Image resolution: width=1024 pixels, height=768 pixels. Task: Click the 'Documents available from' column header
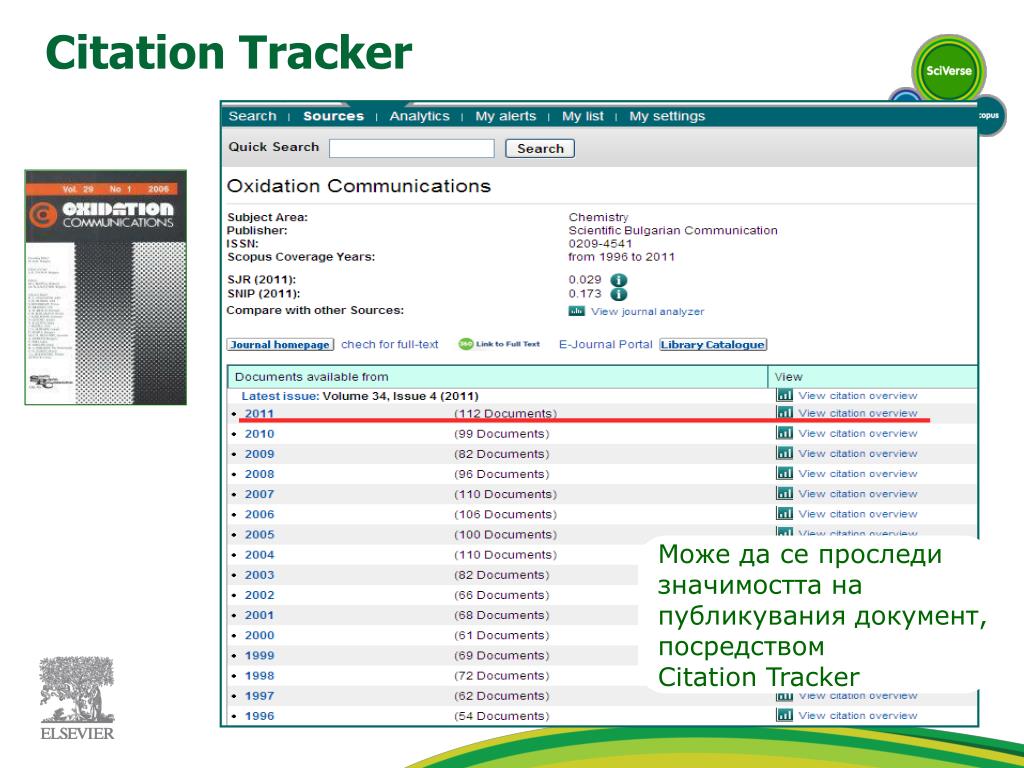(498, 377)
